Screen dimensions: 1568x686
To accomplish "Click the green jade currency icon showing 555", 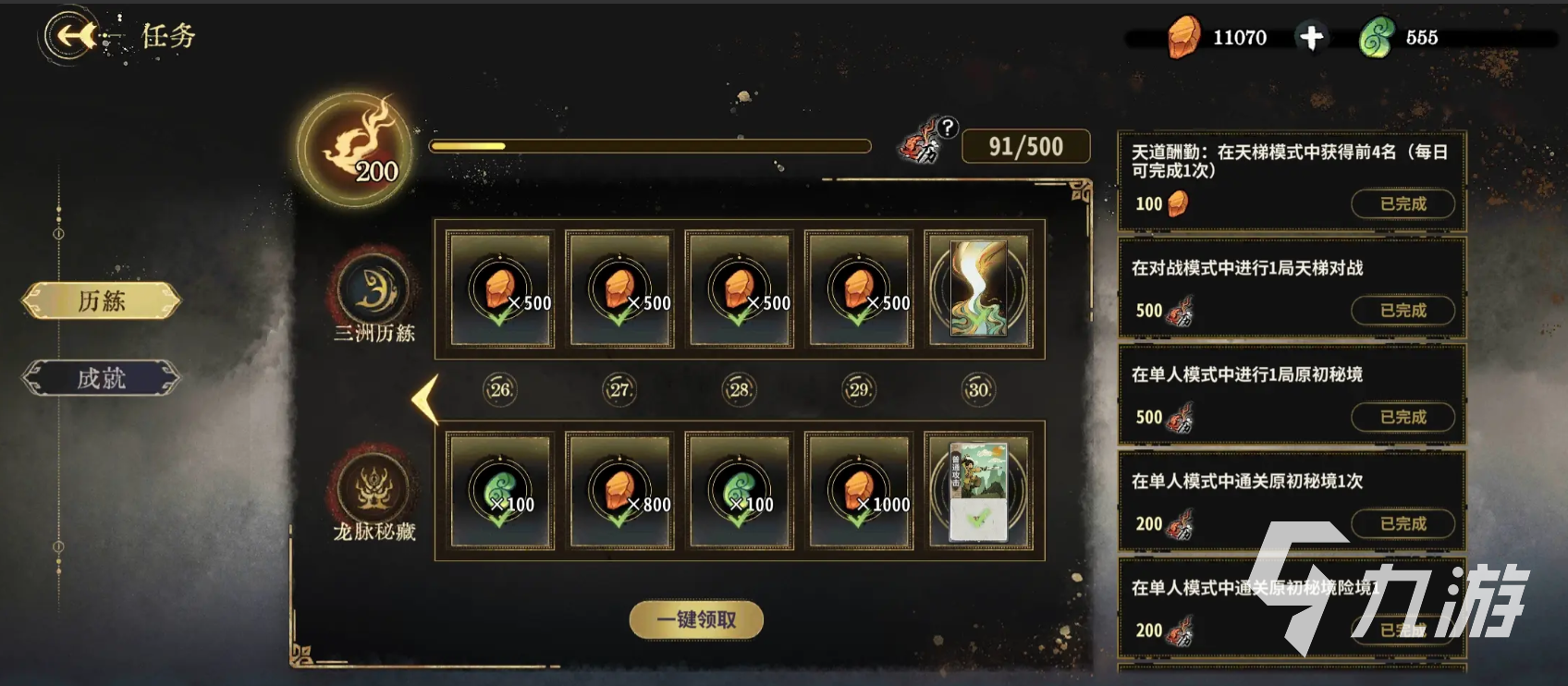I will [x=1377, y=38].
